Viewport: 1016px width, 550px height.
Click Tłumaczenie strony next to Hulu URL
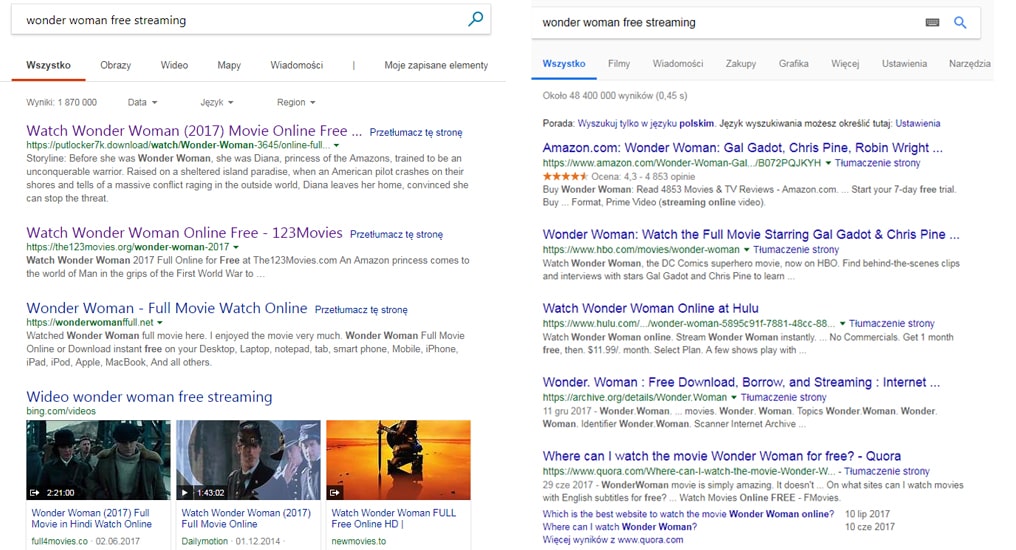point(892,324)
